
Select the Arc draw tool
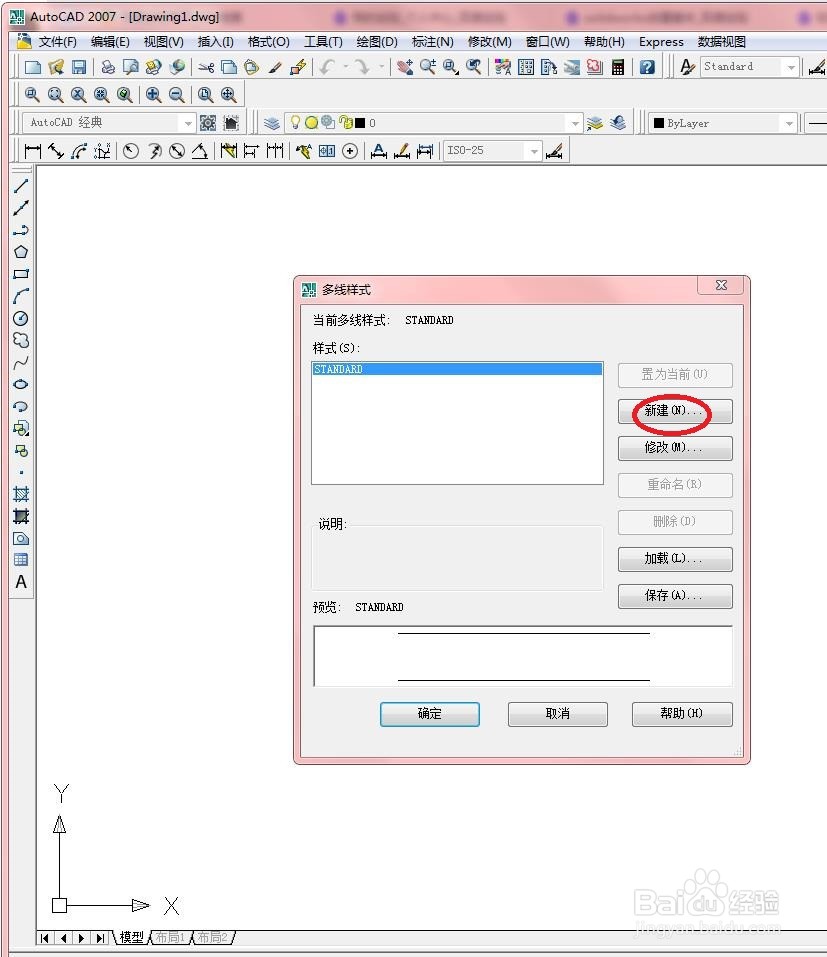point(21,296)
